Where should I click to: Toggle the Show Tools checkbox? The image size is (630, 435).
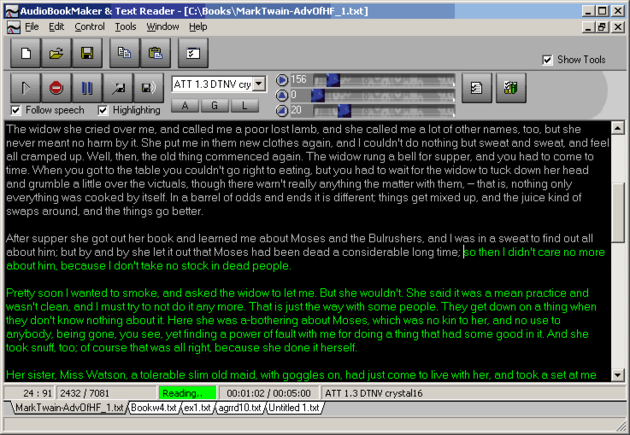(x=547, y=60)
